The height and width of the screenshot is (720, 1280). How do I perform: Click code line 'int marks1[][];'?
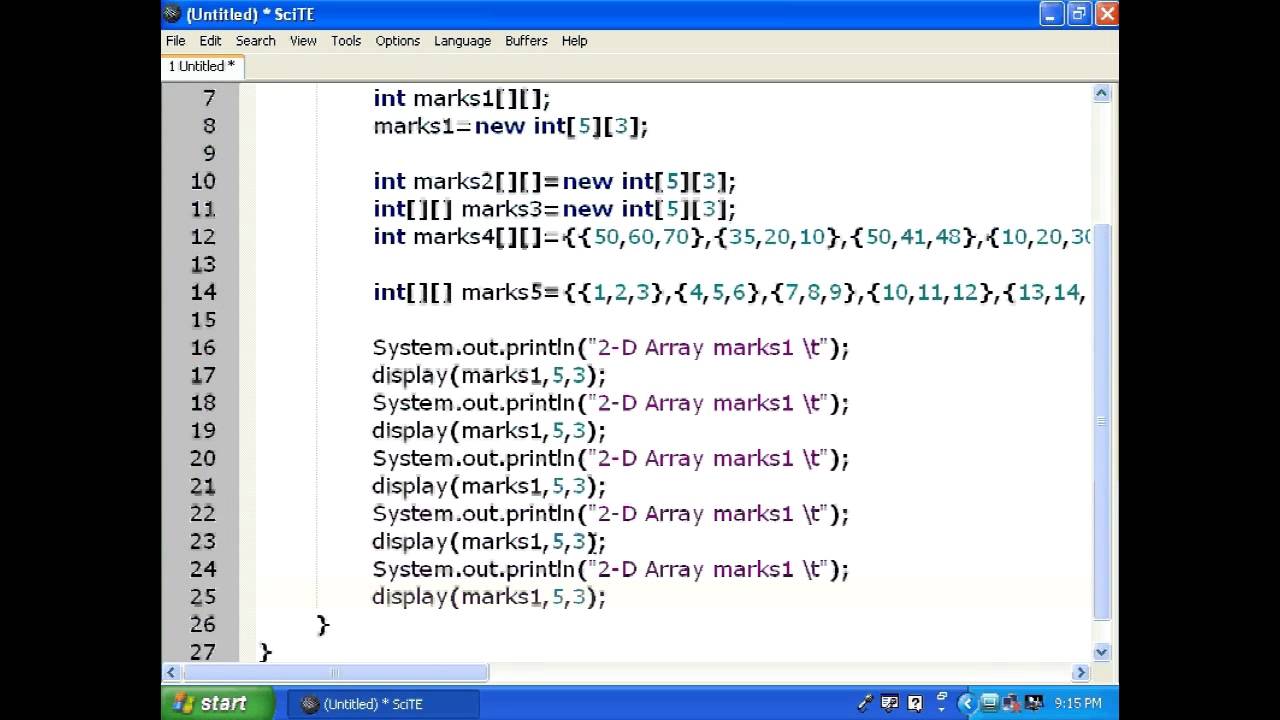[461, 98]
